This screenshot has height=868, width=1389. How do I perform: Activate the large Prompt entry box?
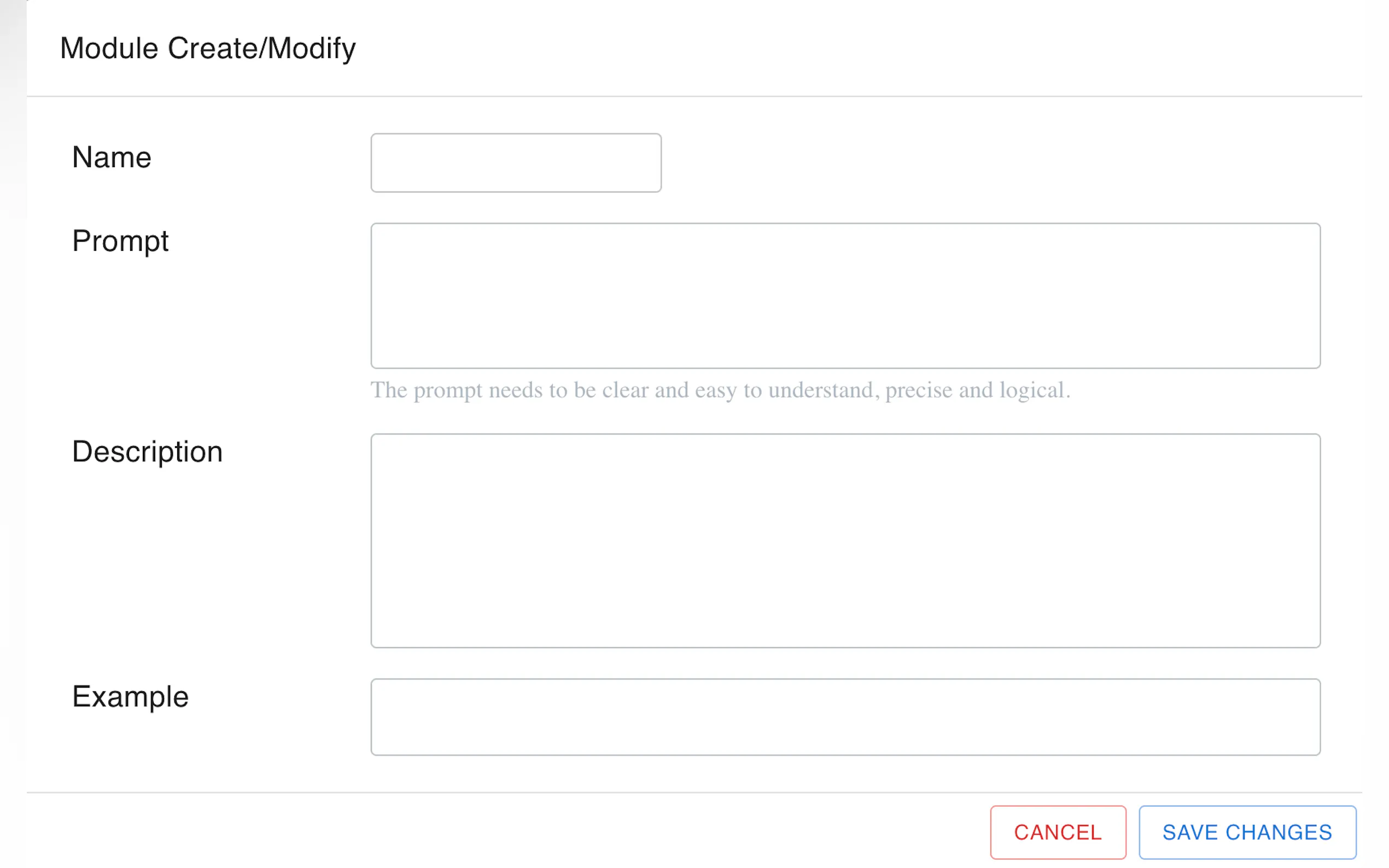coord(845,295)
